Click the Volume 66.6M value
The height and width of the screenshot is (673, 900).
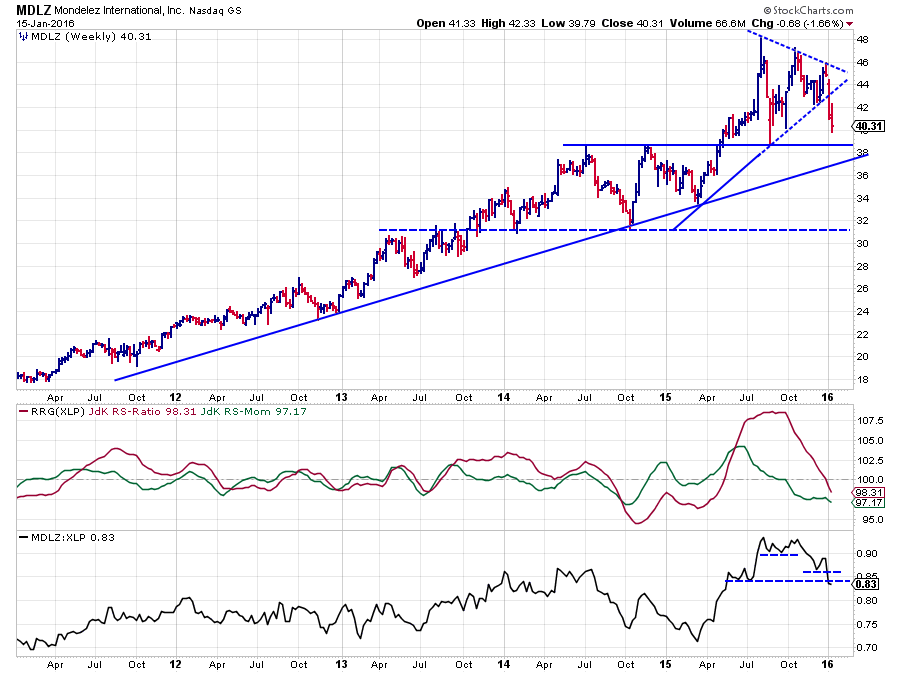[x=707, y=24]
